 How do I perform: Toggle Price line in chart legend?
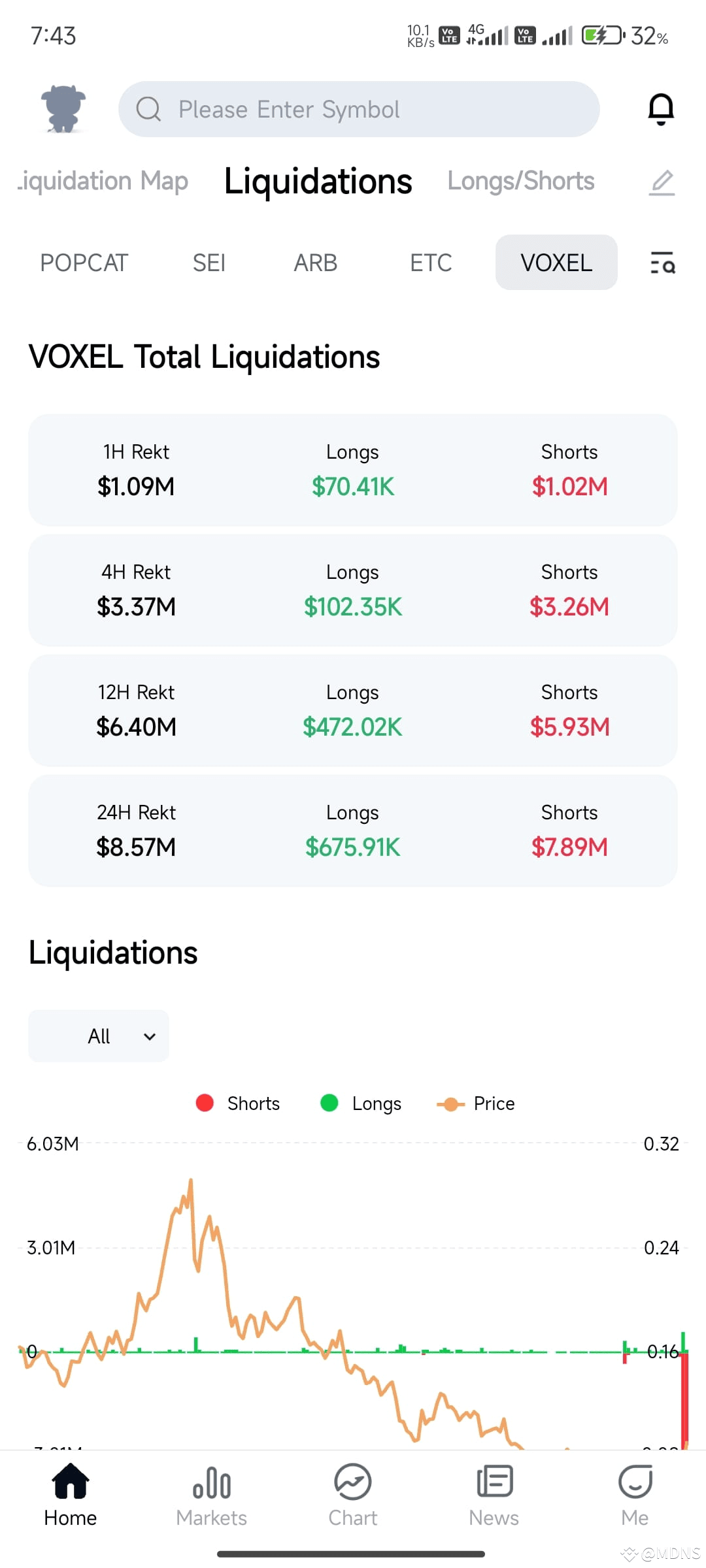click(x=476, y=1103)
